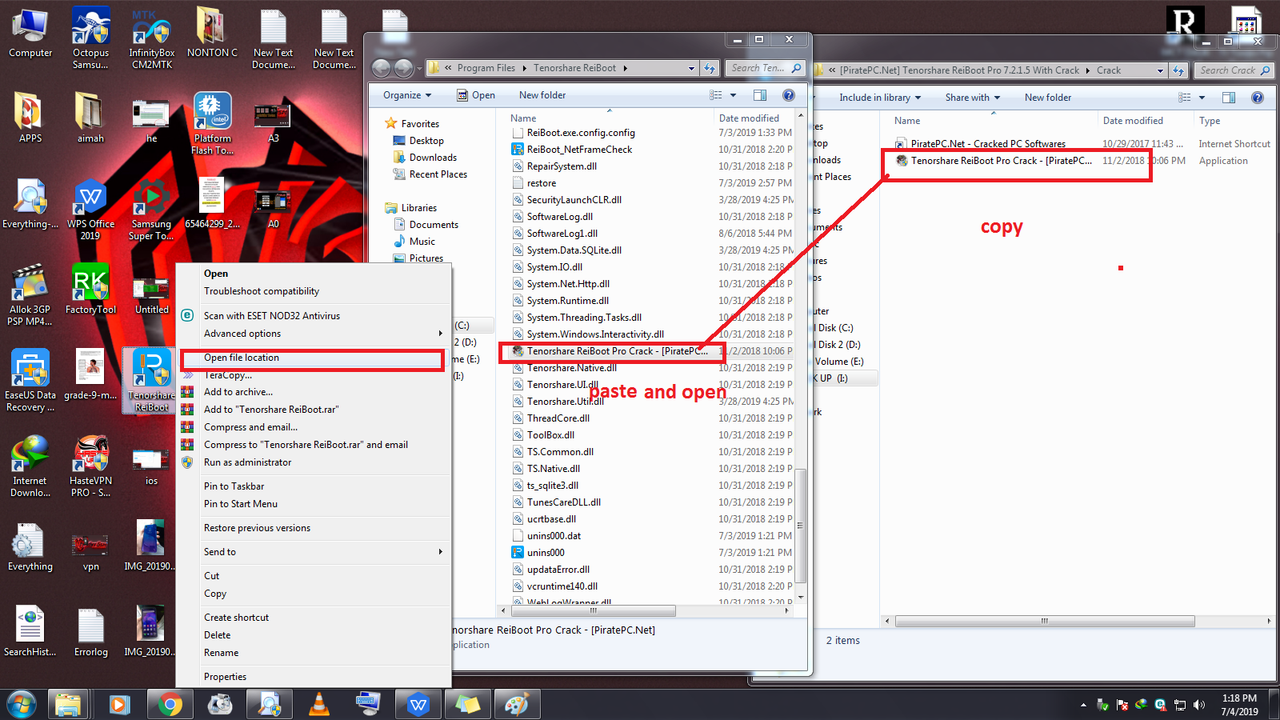Open VLC media player from taskbar
Image resolution: width=1280 pixels, height=720 pixels.
pyautogui.click(x=319, y=704)
